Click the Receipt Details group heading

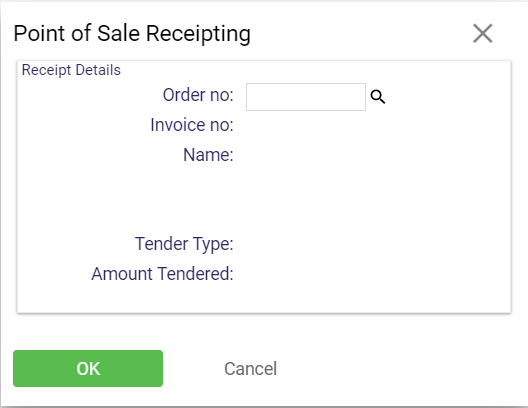coord(71,70)
